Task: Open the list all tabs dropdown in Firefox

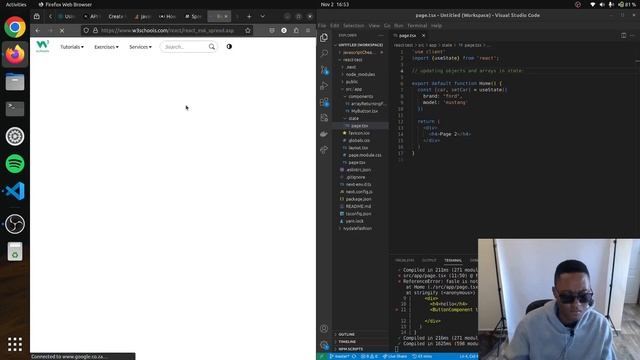Action: pos(262,16)
